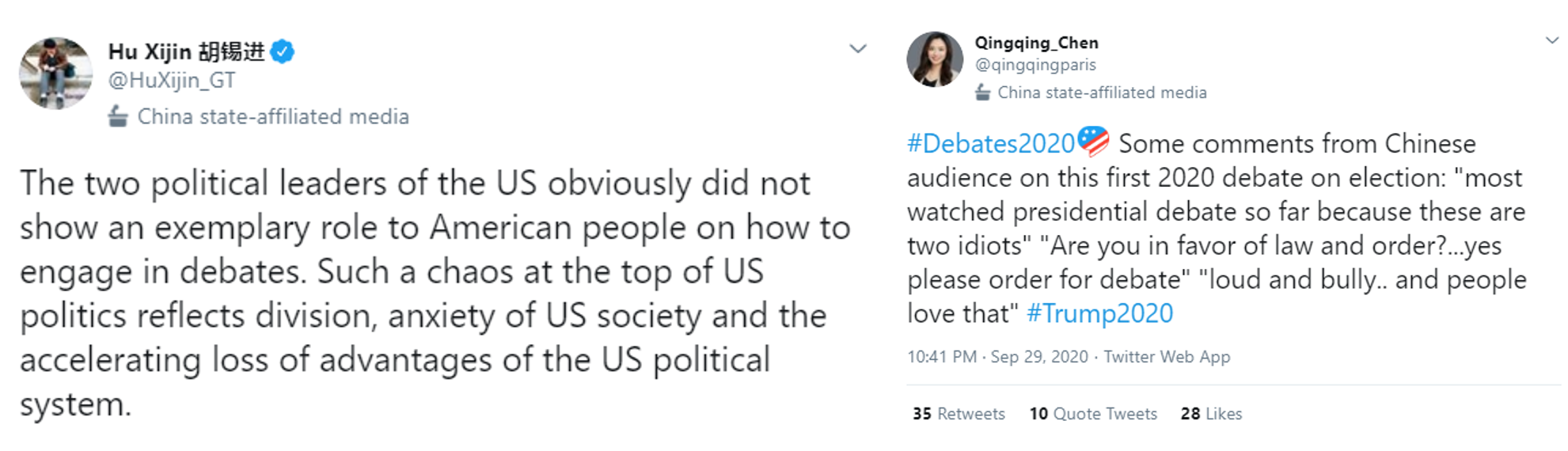The image size is (1568, 451).
Task: Click the US flag speech-bubble emoji icon
Action: pyautogui.click(x=1094, y=141)
